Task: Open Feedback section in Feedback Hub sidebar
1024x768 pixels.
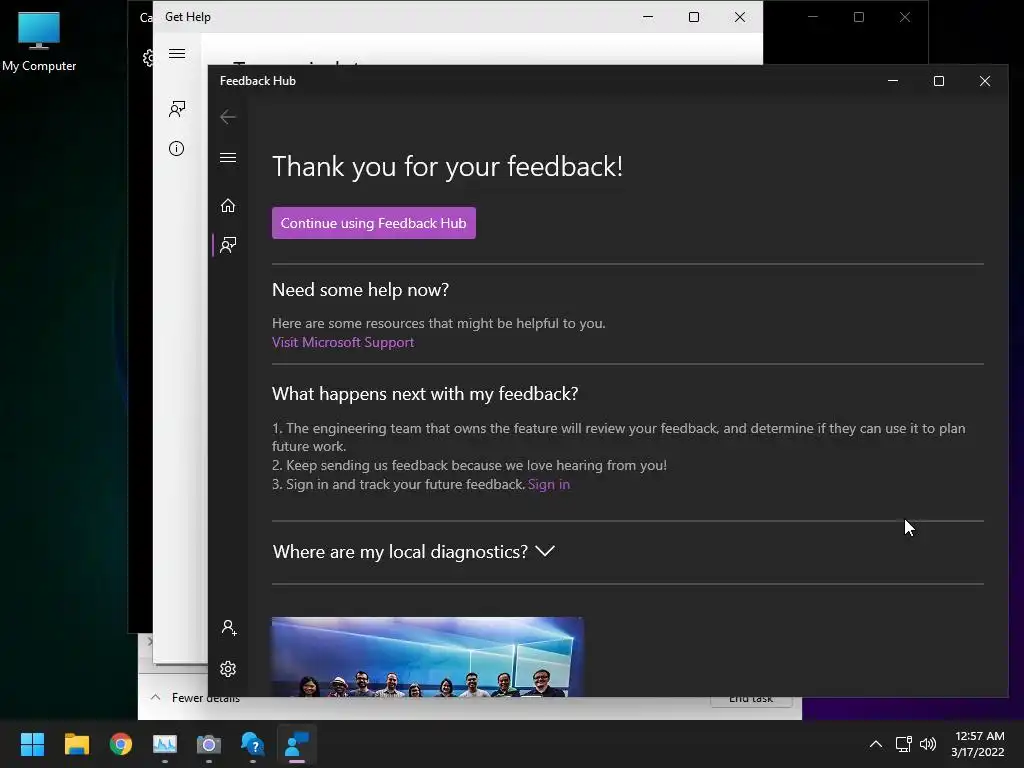Action: click(x=228, y=245)
